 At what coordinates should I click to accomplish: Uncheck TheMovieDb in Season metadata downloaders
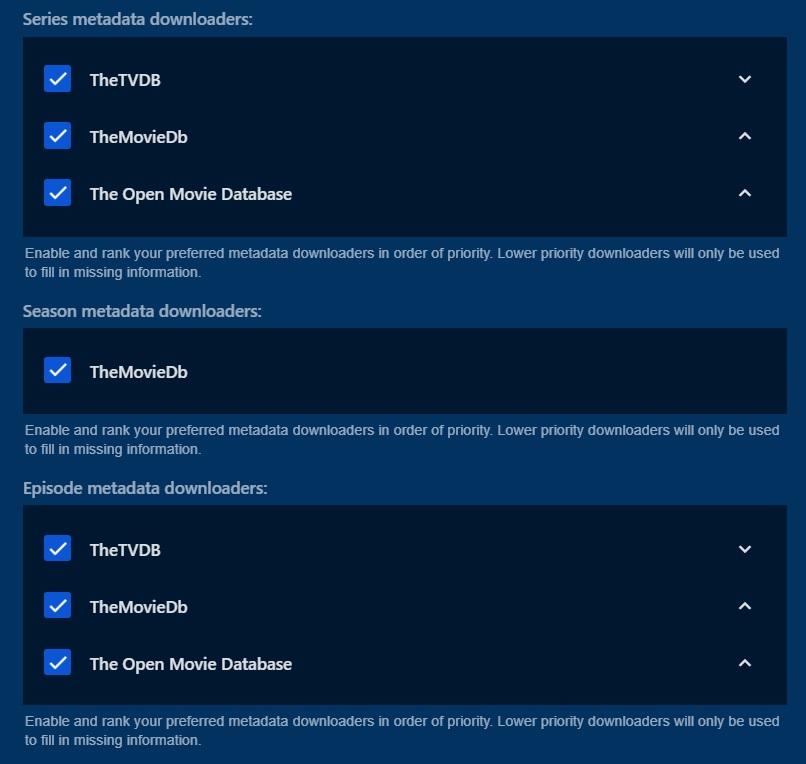58,371
